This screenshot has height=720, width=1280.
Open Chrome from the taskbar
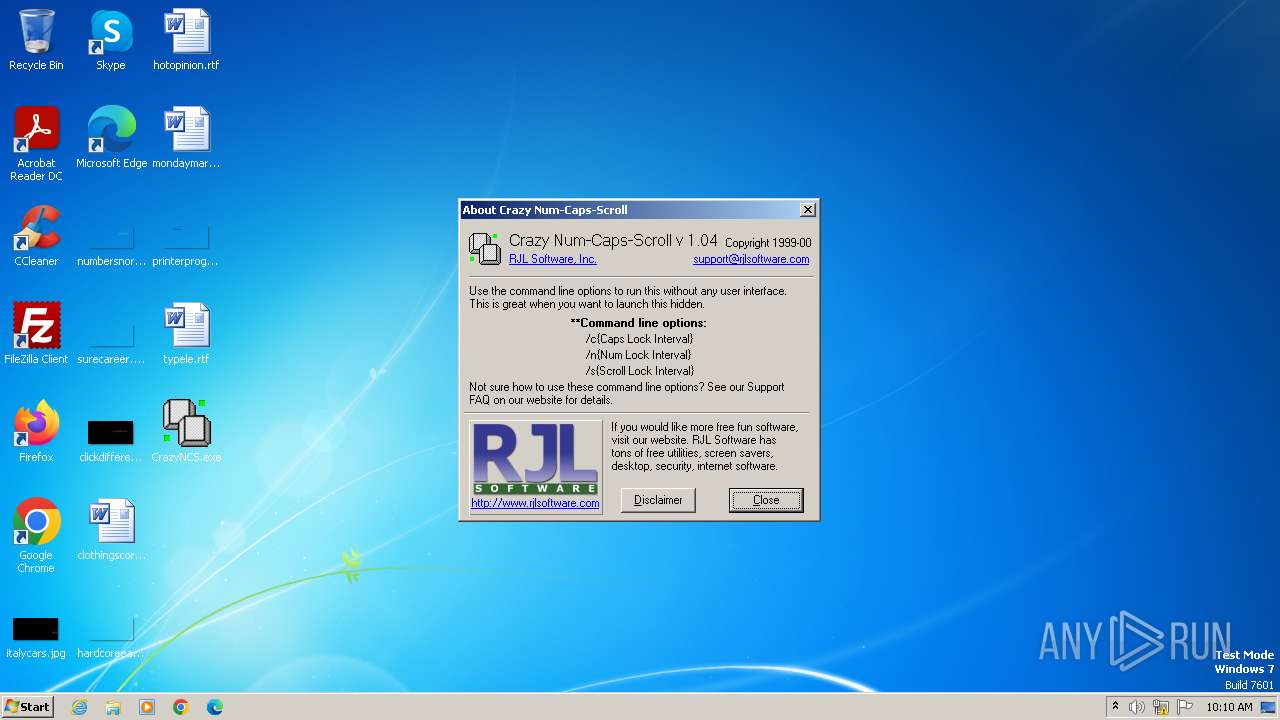181,707
